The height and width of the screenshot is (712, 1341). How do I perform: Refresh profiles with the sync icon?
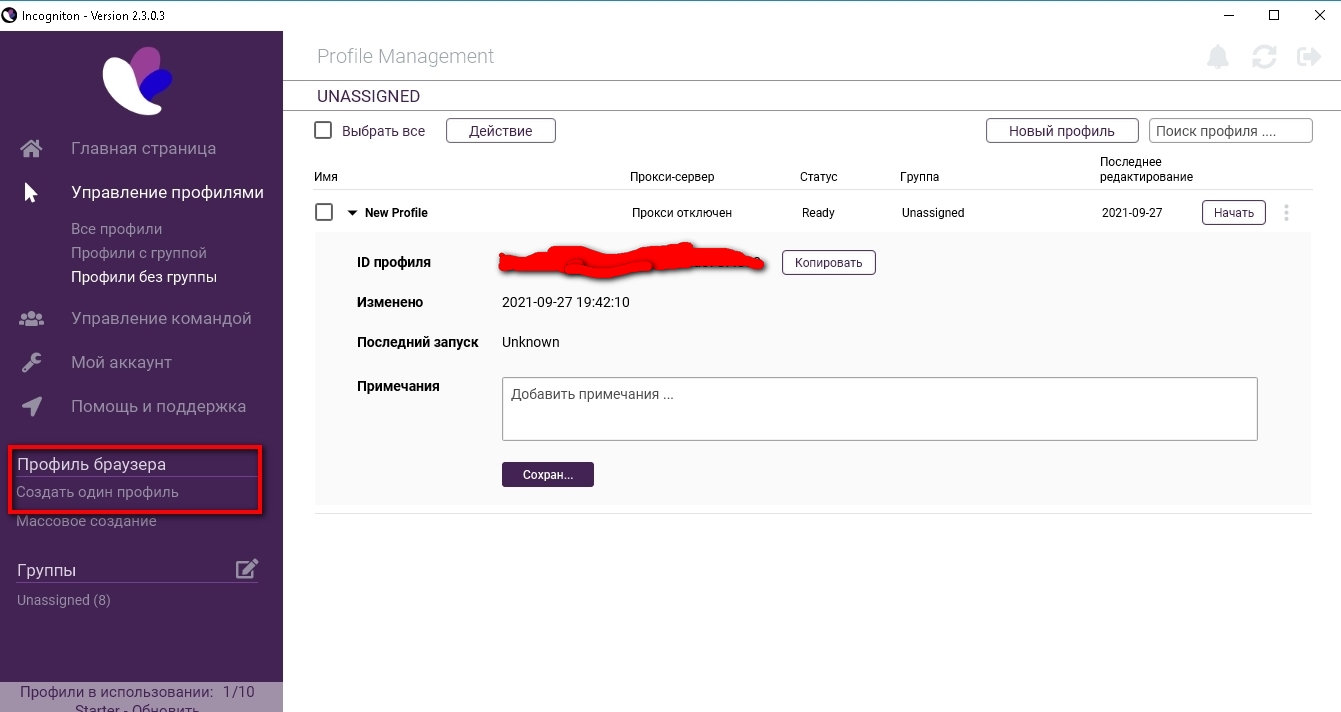click(x=1264, y=57)
